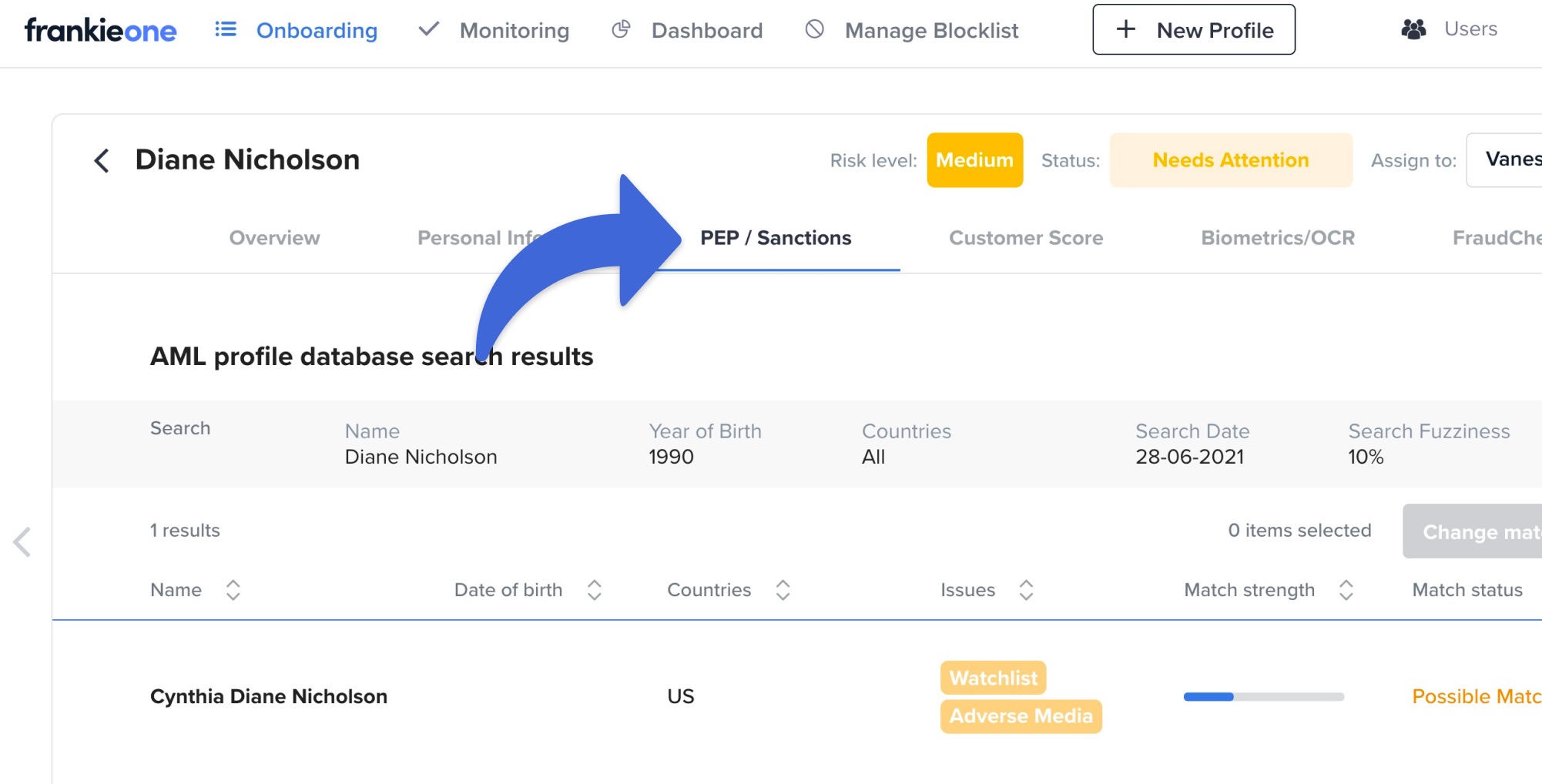Viewport: 1542px width, 784px height.
Task: Sort results by Match strength
Action: pyautogui.click(x=1346, y=590)
